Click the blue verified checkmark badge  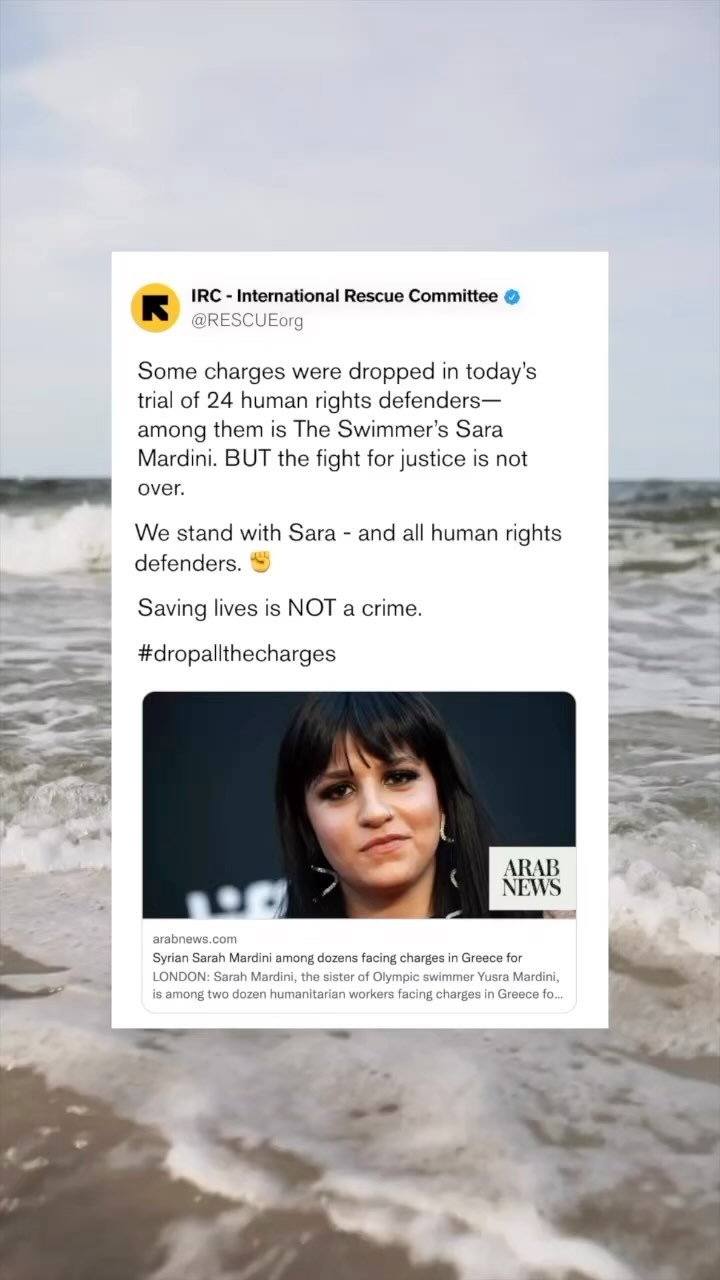512,296
